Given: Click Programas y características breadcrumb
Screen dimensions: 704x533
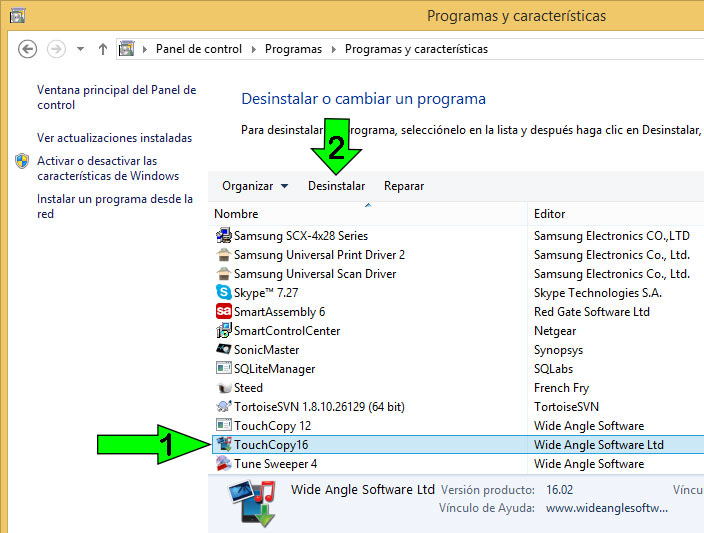Looking at the screenshot, I should pos(416,49).
